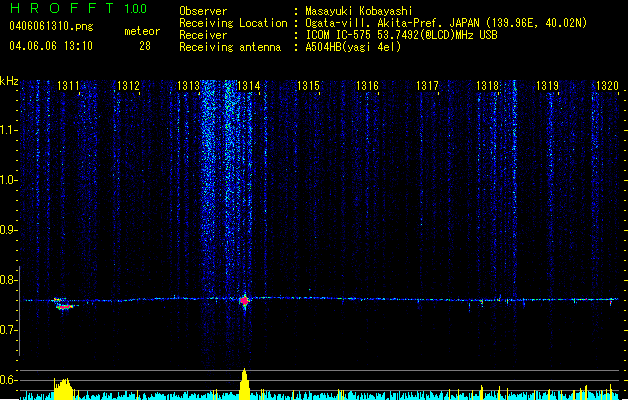This screenshot has height=400, width=629.
Task: Click the filename 0406061310.png text
Action: point(51,26)
